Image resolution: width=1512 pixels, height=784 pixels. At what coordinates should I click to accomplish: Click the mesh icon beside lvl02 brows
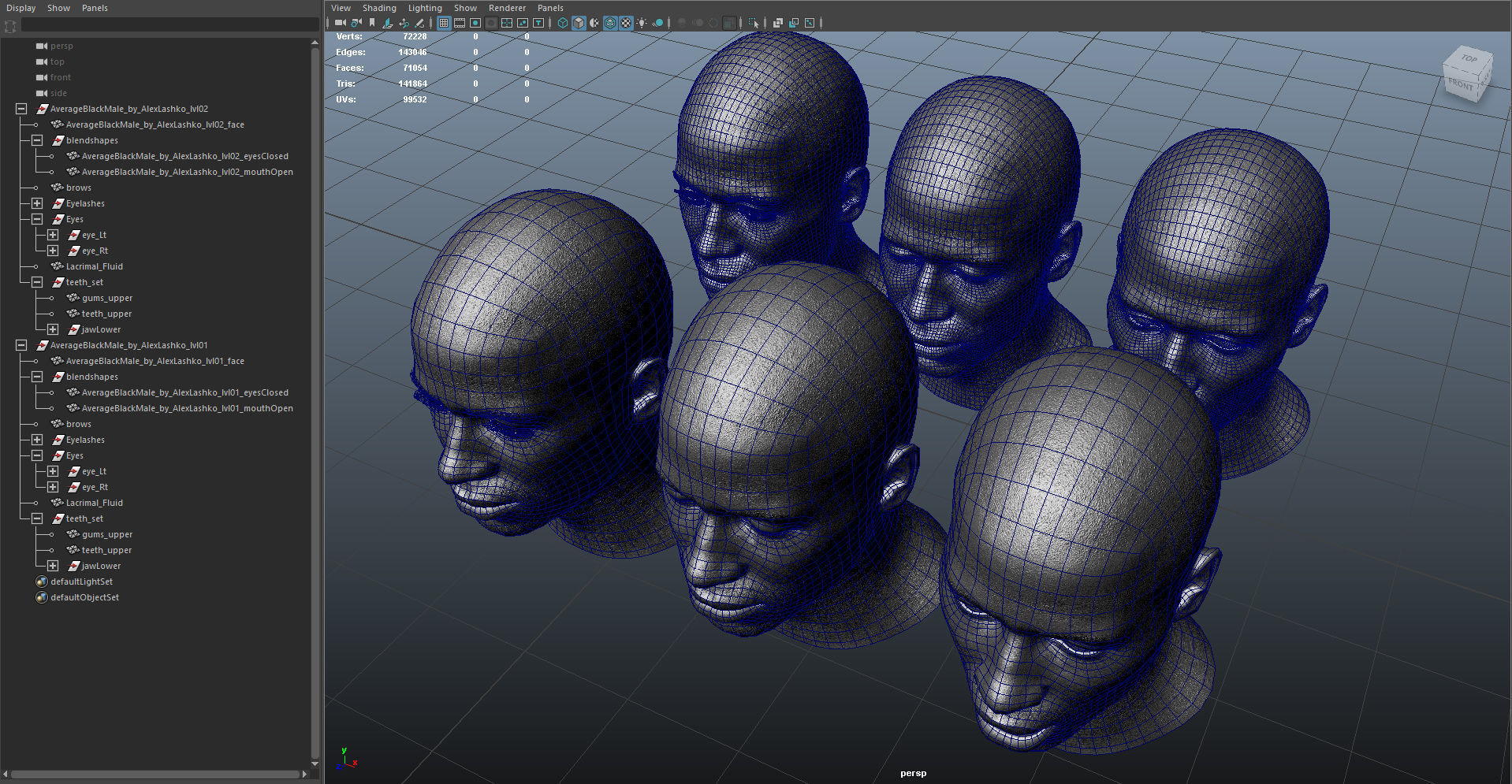click(x=58, y=188)
